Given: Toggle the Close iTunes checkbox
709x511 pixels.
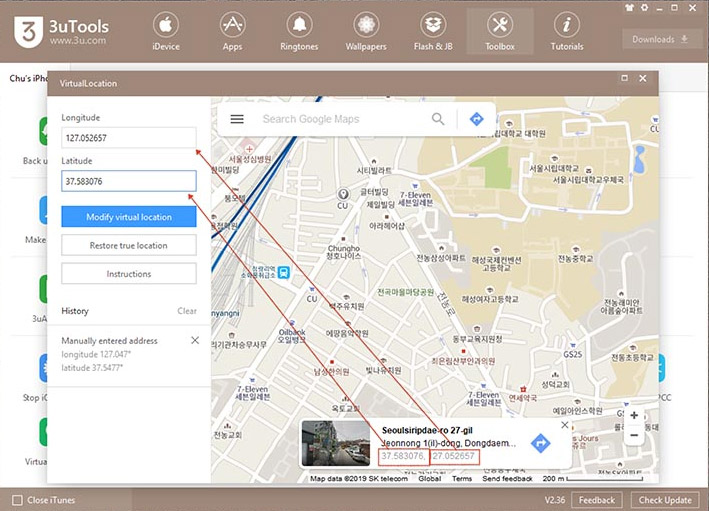Looking at the screenshot, I should click(x=17, y=500).
